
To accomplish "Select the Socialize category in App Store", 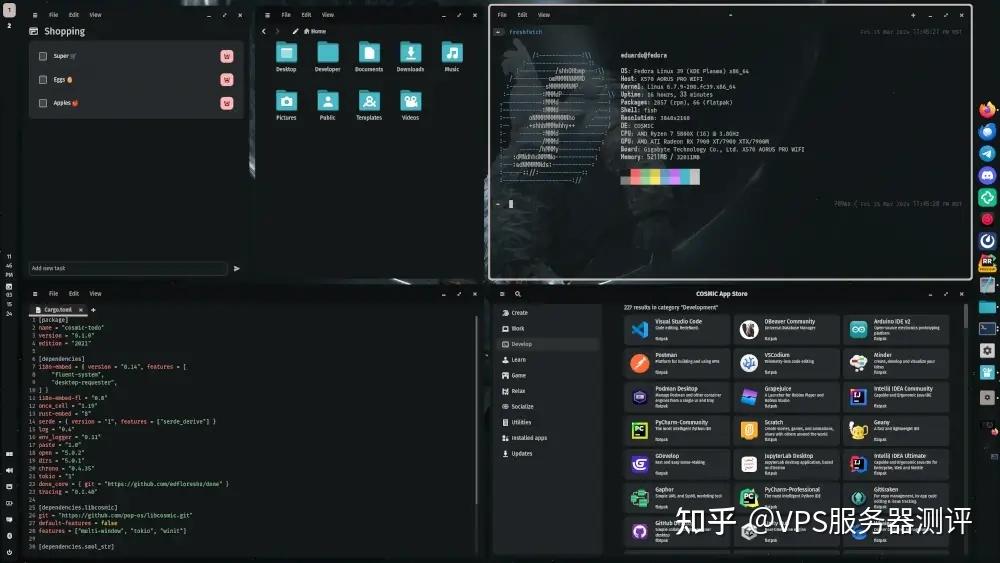I will point(547,407).
